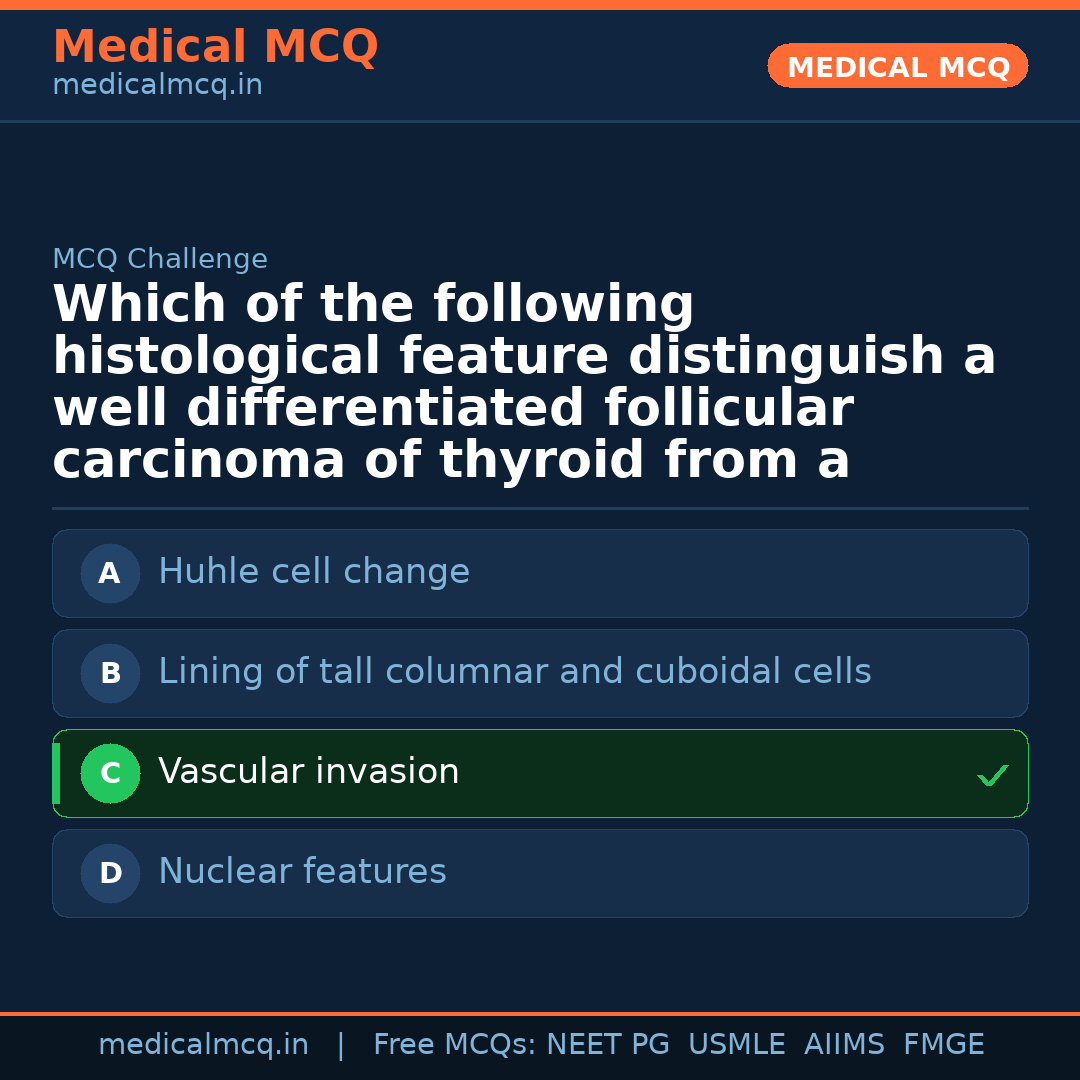Image resolution: width=1080 pixels, height=1080 pixels.
Task: Choose the letter D option circle
Action: 110,873
